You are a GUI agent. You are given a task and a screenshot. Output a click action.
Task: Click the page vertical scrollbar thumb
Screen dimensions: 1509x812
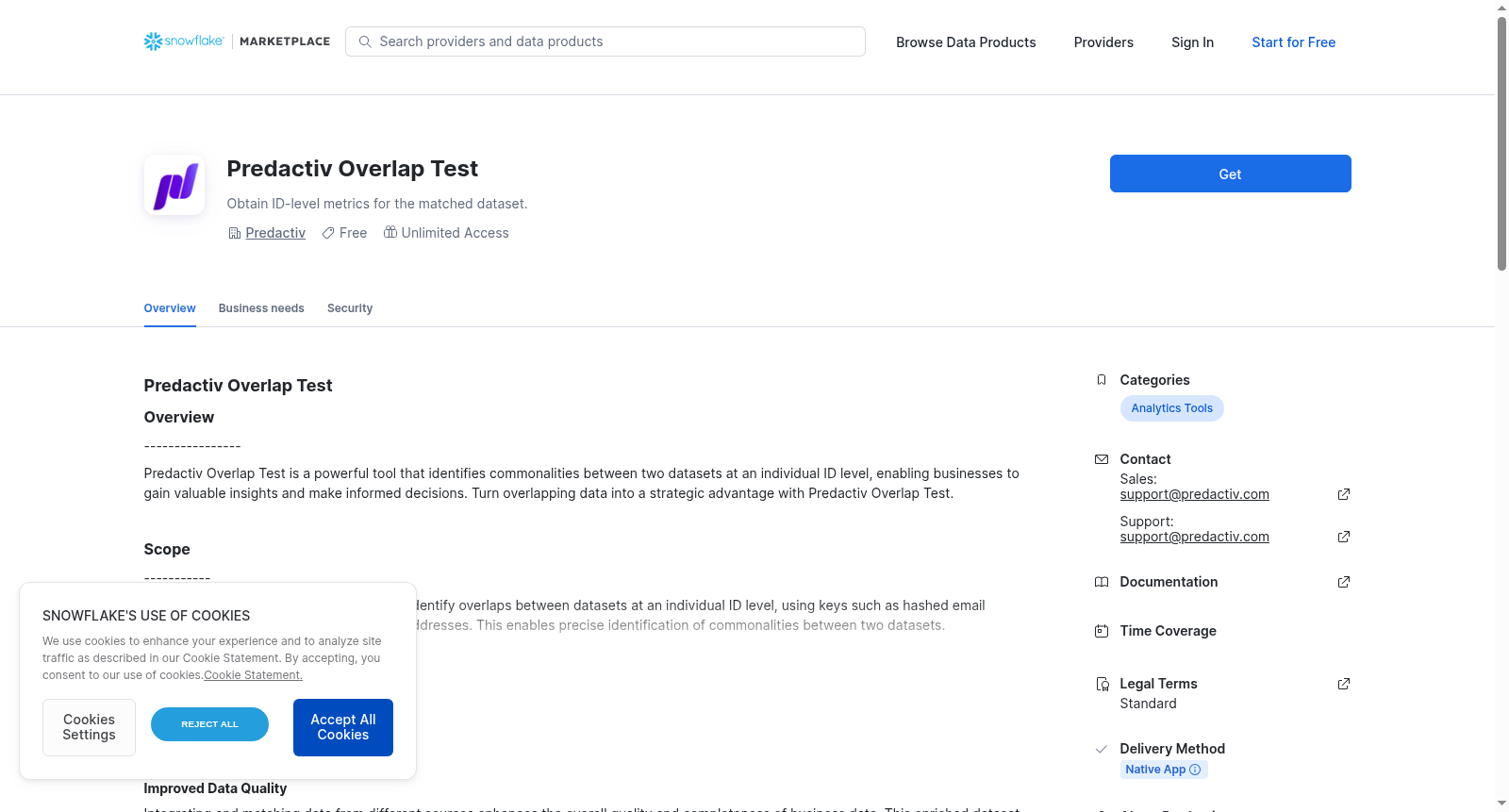(1501, 143)
